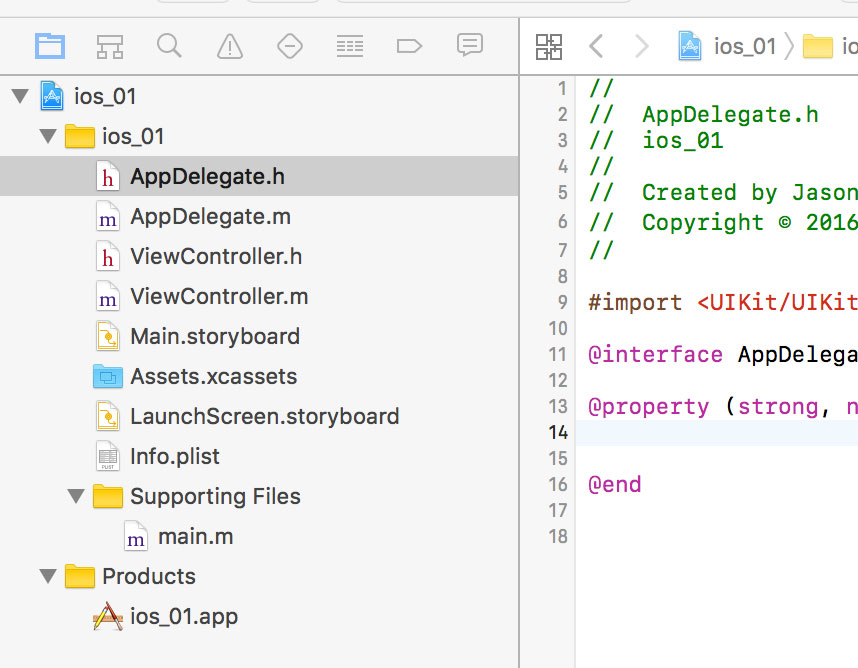Click the 'strong' attribute keyword in code
This screenshot has width=858, height=668.
coord(778,407)
